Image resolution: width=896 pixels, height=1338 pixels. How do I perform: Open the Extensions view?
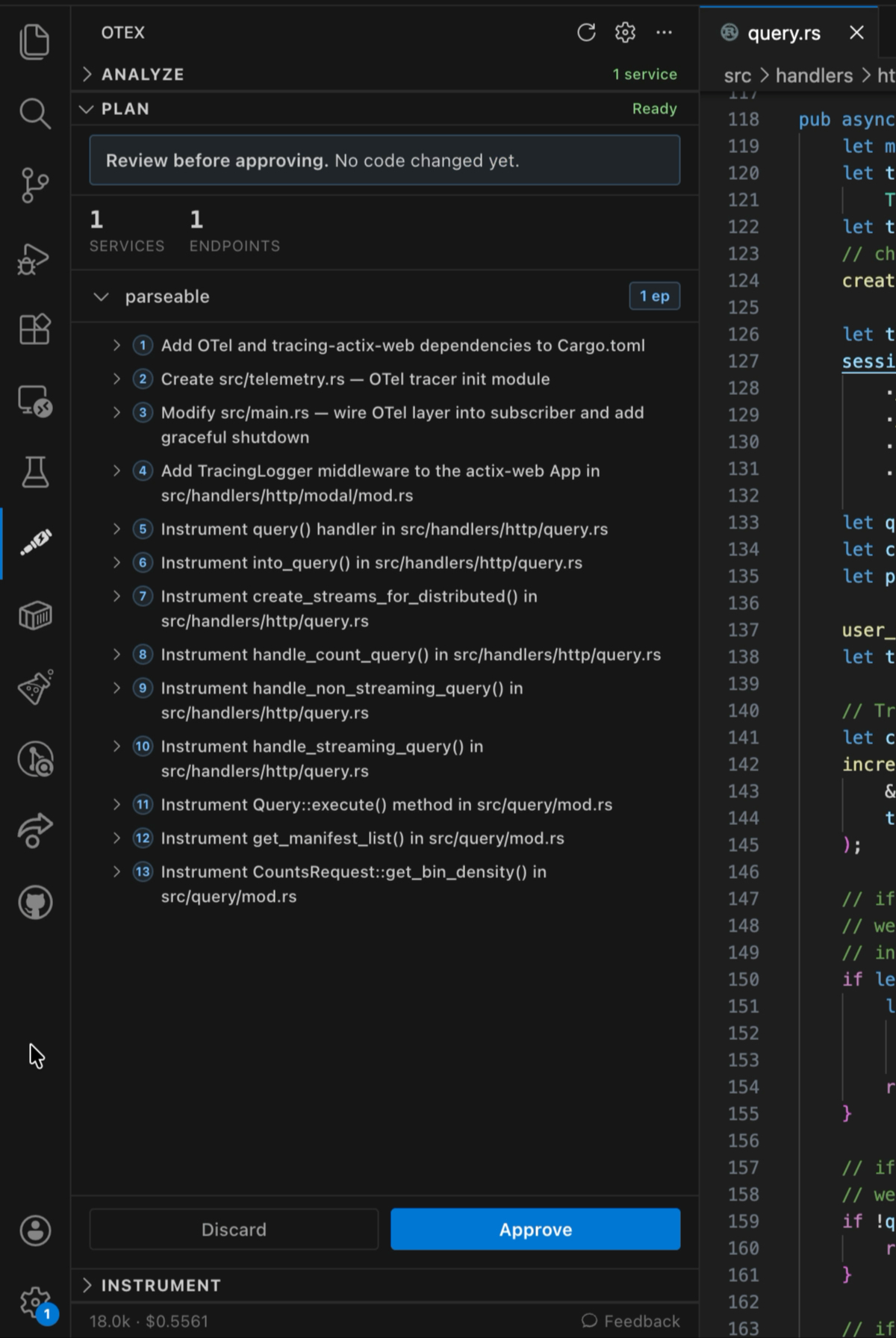click(34, 329)
